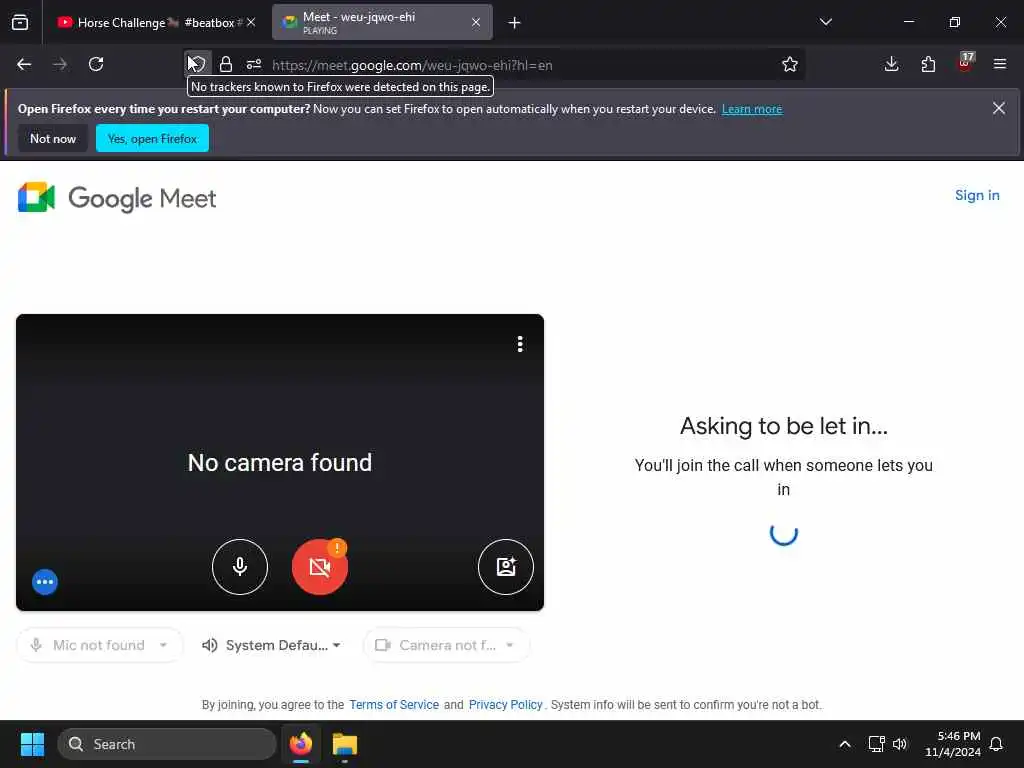Open the Terms of Service link
The height and width of the screenshot is (768, 1024).
pyautogui.click(x=394, y=705)
